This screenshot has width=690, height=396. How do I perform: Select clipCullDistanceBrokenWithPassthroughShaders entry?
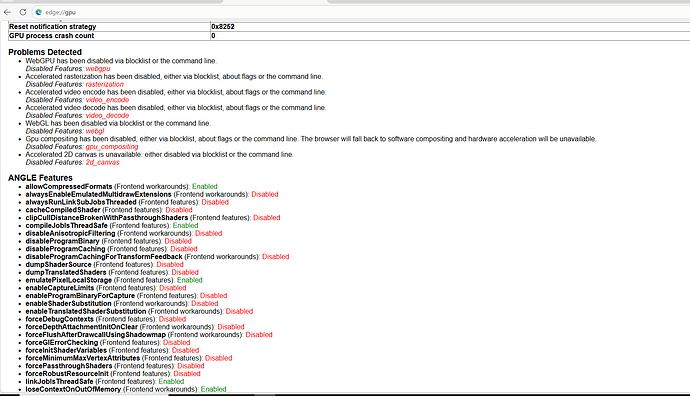153,218
